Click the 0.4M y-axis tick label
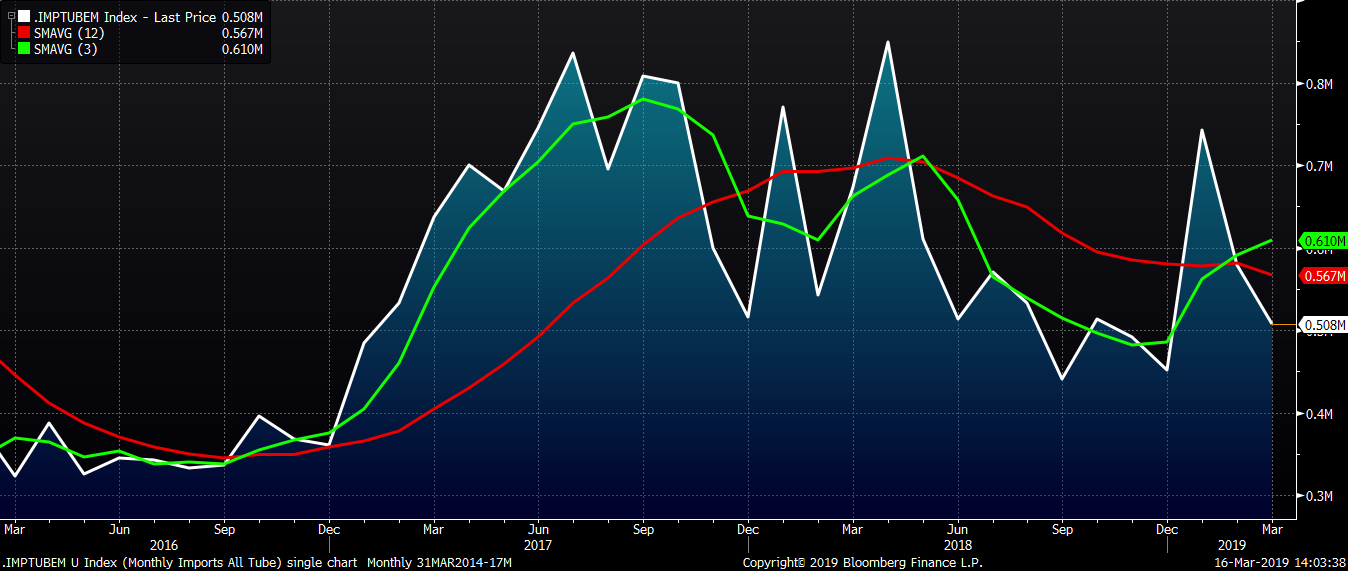Screen dimensions: 1348x571 point(1320,414)
